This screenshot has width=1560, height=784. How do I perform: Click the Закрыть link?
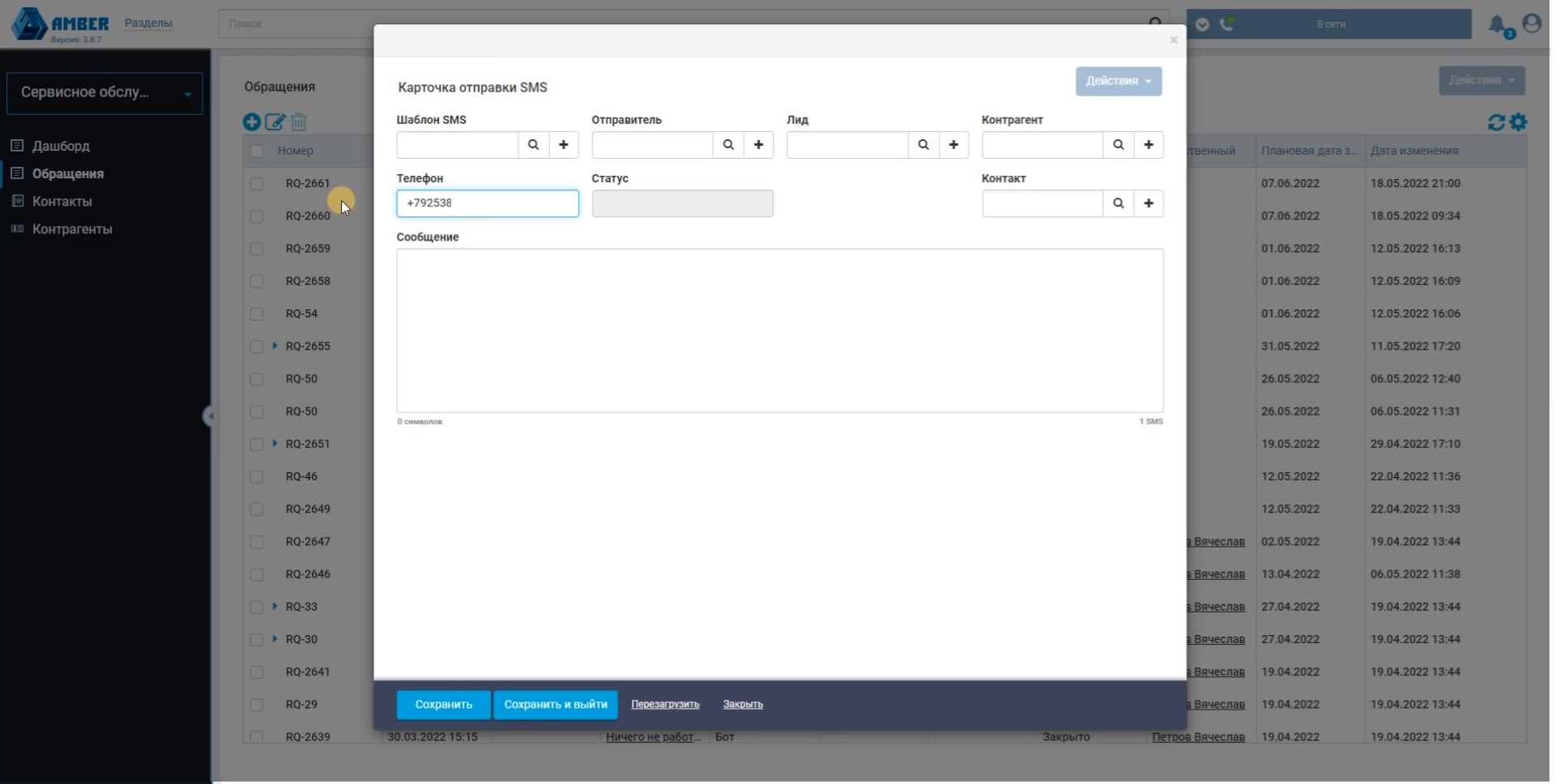[743, 705]
